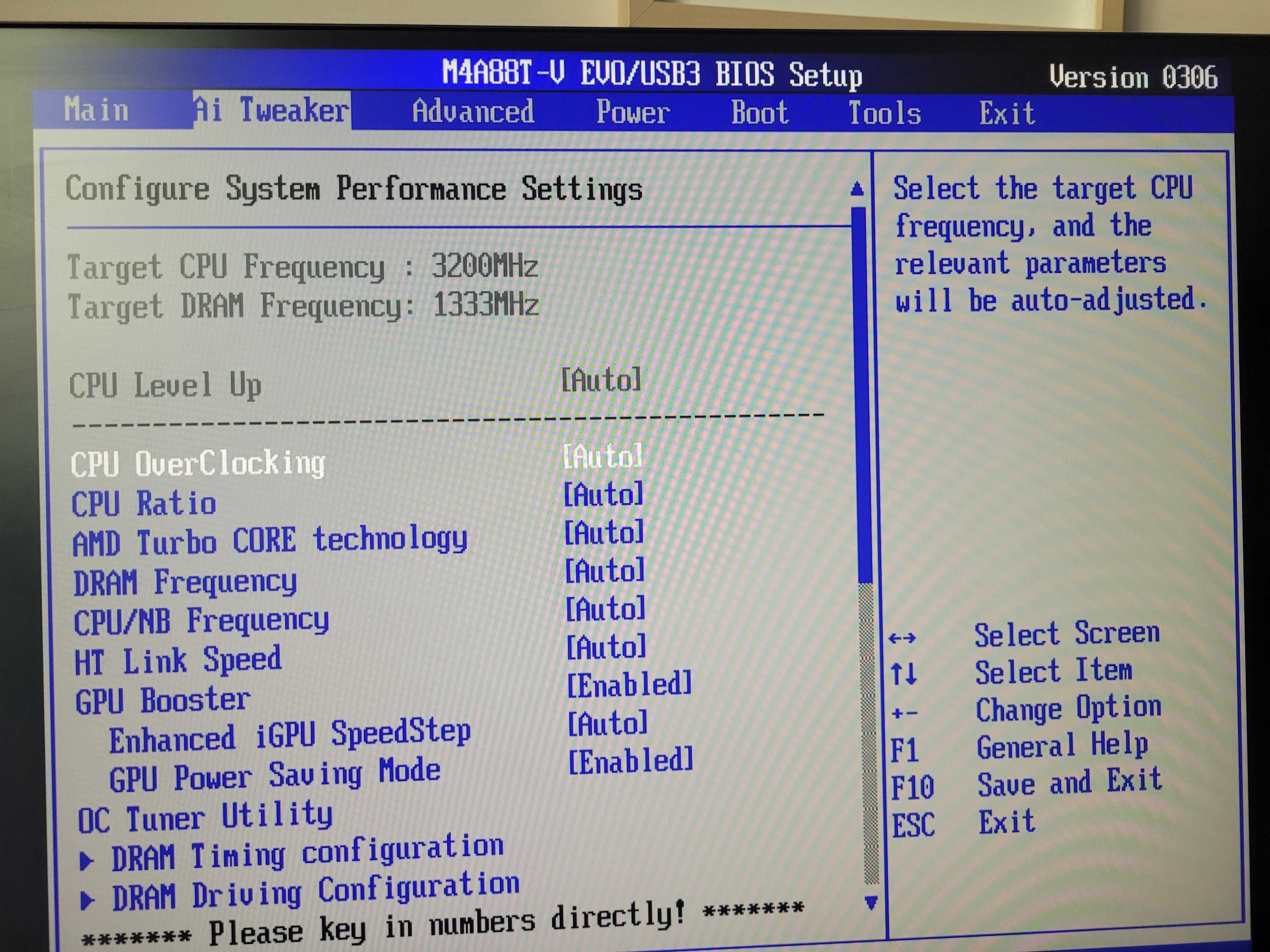Change Enhanced iGPU SpeedStep Auto value
The image size is (1270, 952).
tap(608, 723)
